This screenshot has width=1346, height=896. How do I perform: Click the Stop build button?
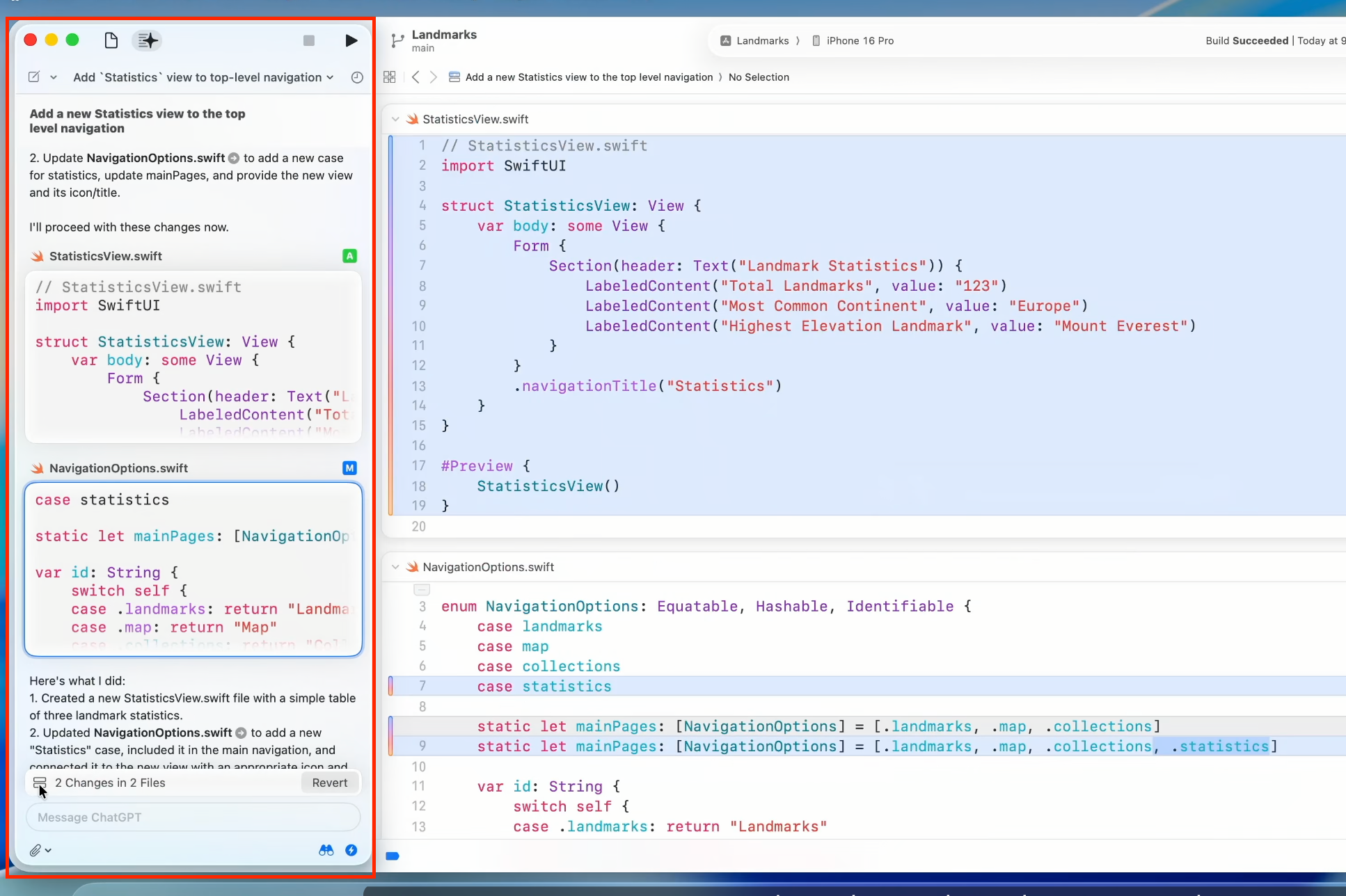pos(309,40)
